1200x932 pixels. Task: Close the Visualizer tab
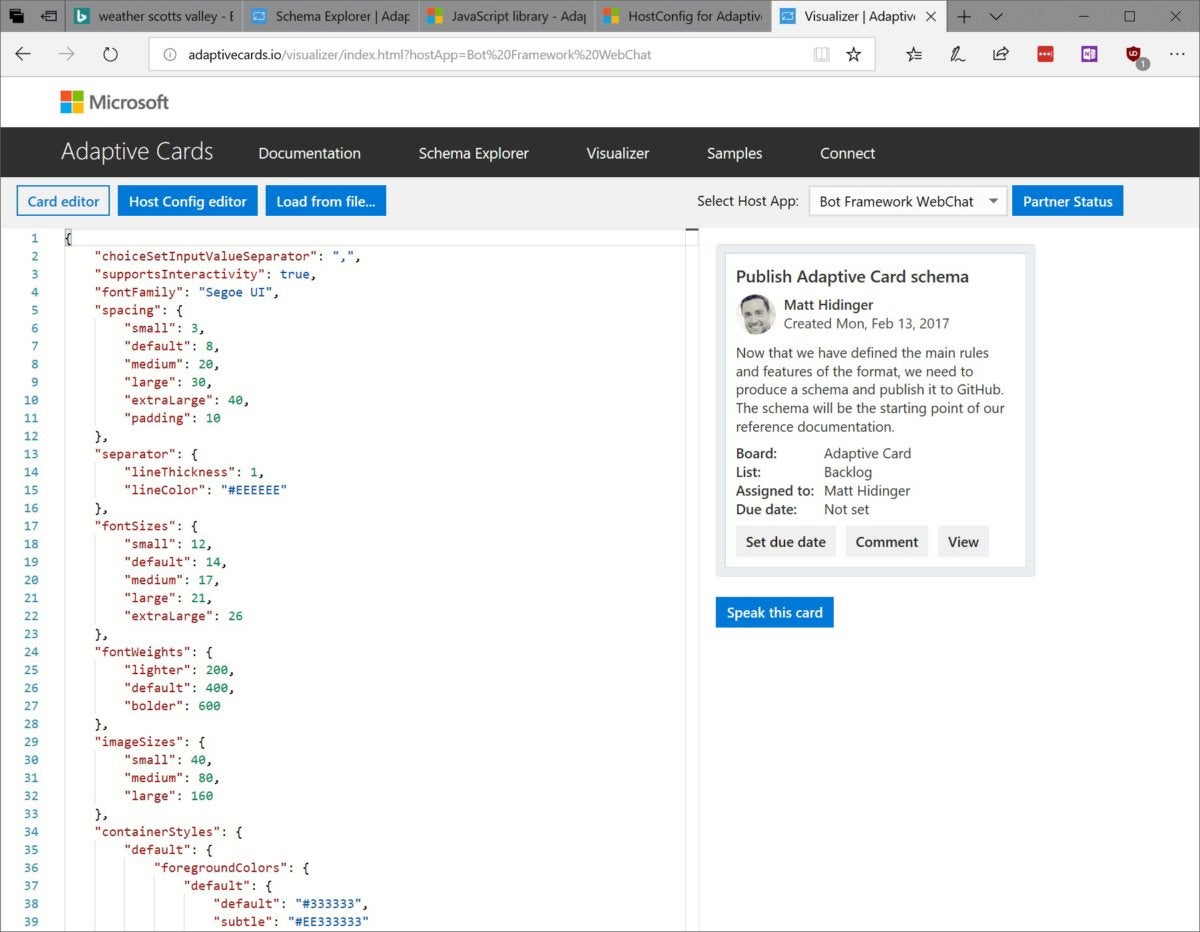coord(929,16)
